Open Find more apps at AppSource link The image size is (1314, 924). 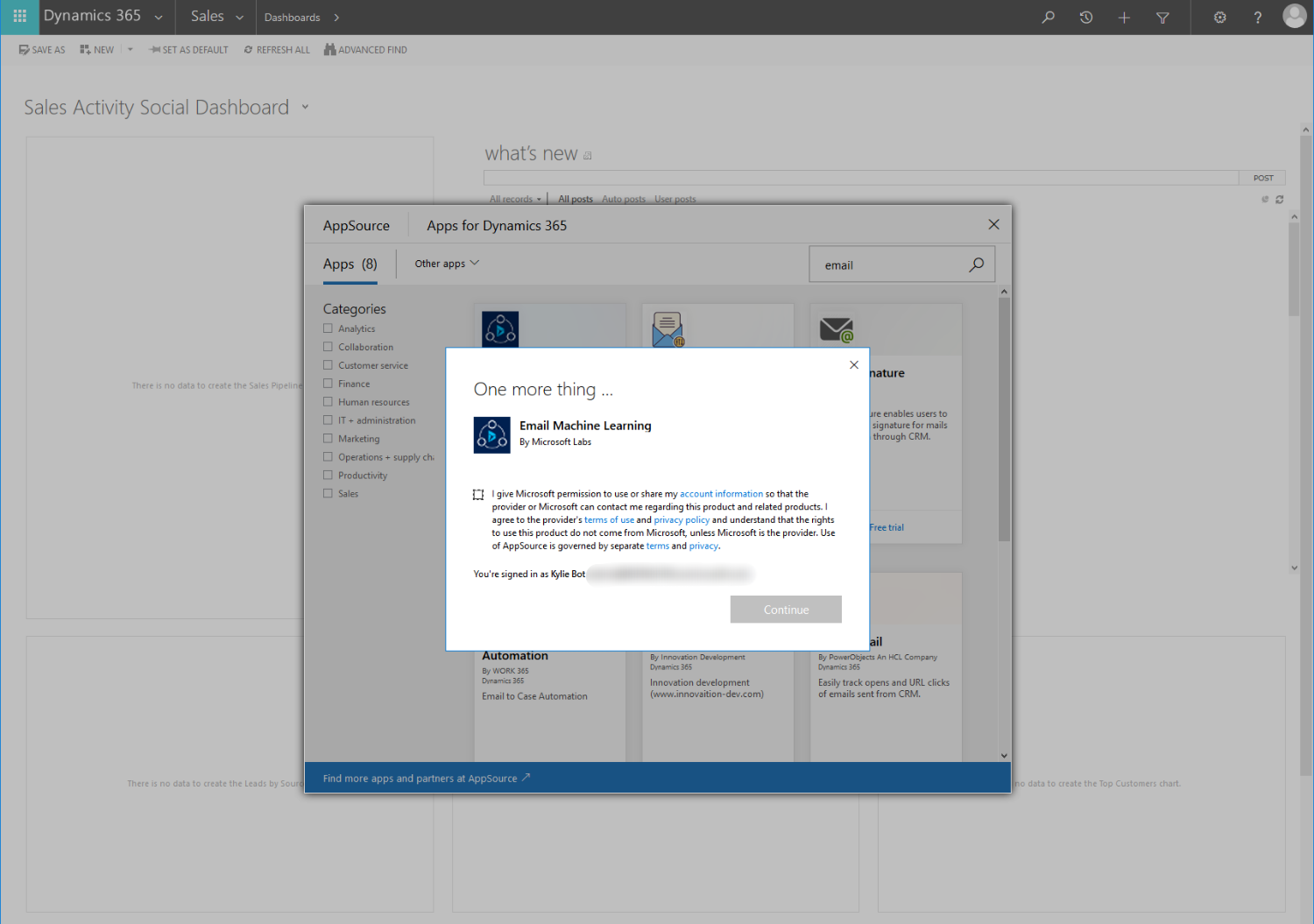click(x=427, y=779)
